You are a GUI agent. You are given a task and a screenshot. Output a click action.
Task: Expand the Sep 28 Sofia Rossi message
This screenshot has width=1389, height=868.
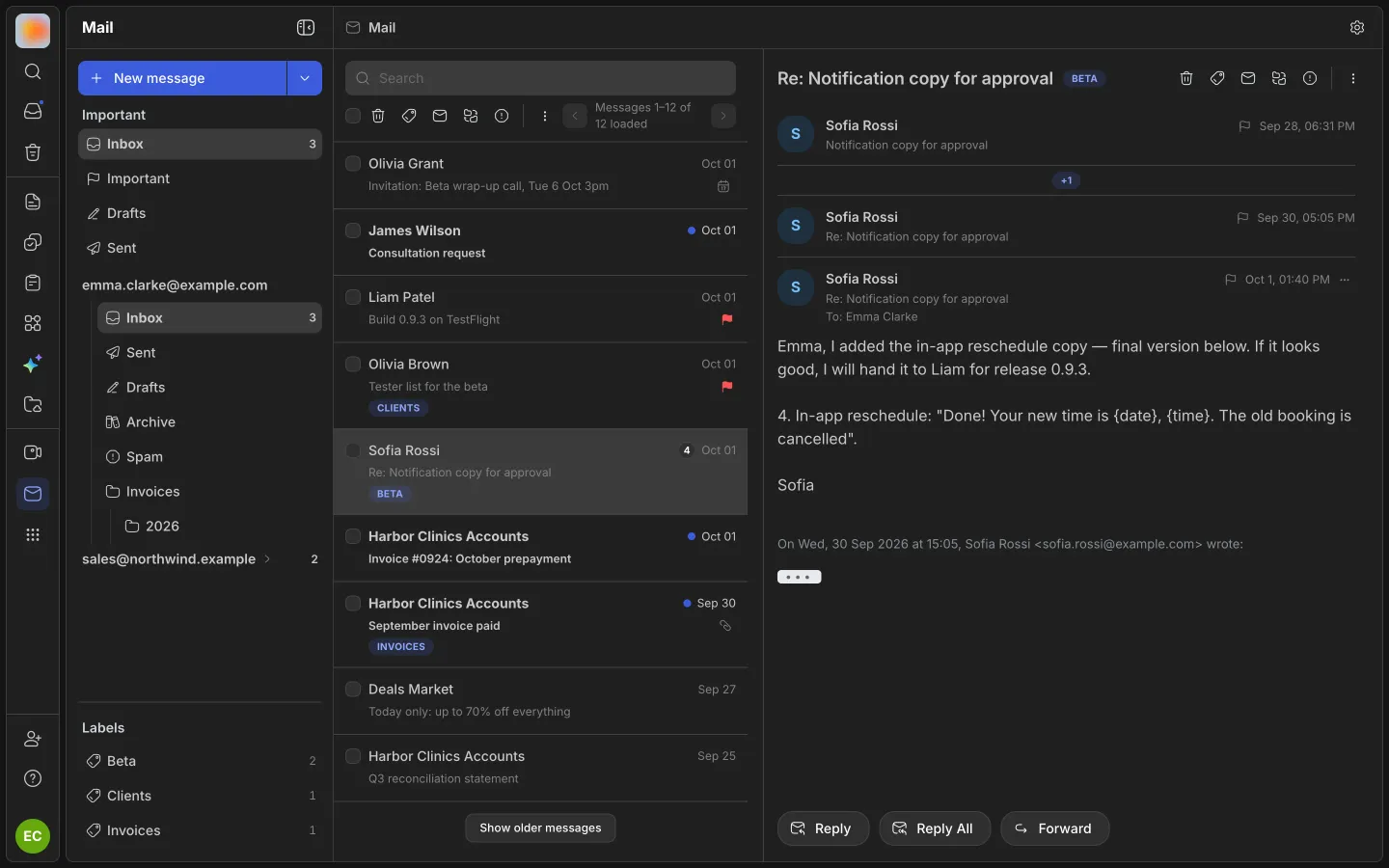[1066, 135]
